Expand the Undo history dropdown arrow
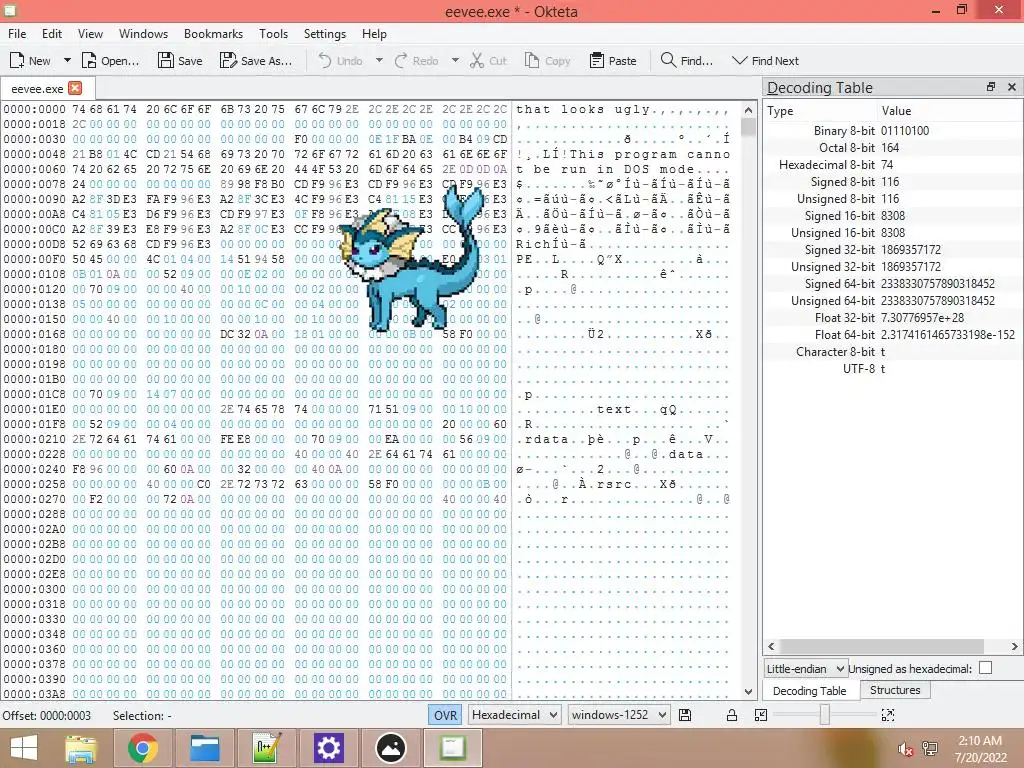1024x768 pixels. coord(379,61)
